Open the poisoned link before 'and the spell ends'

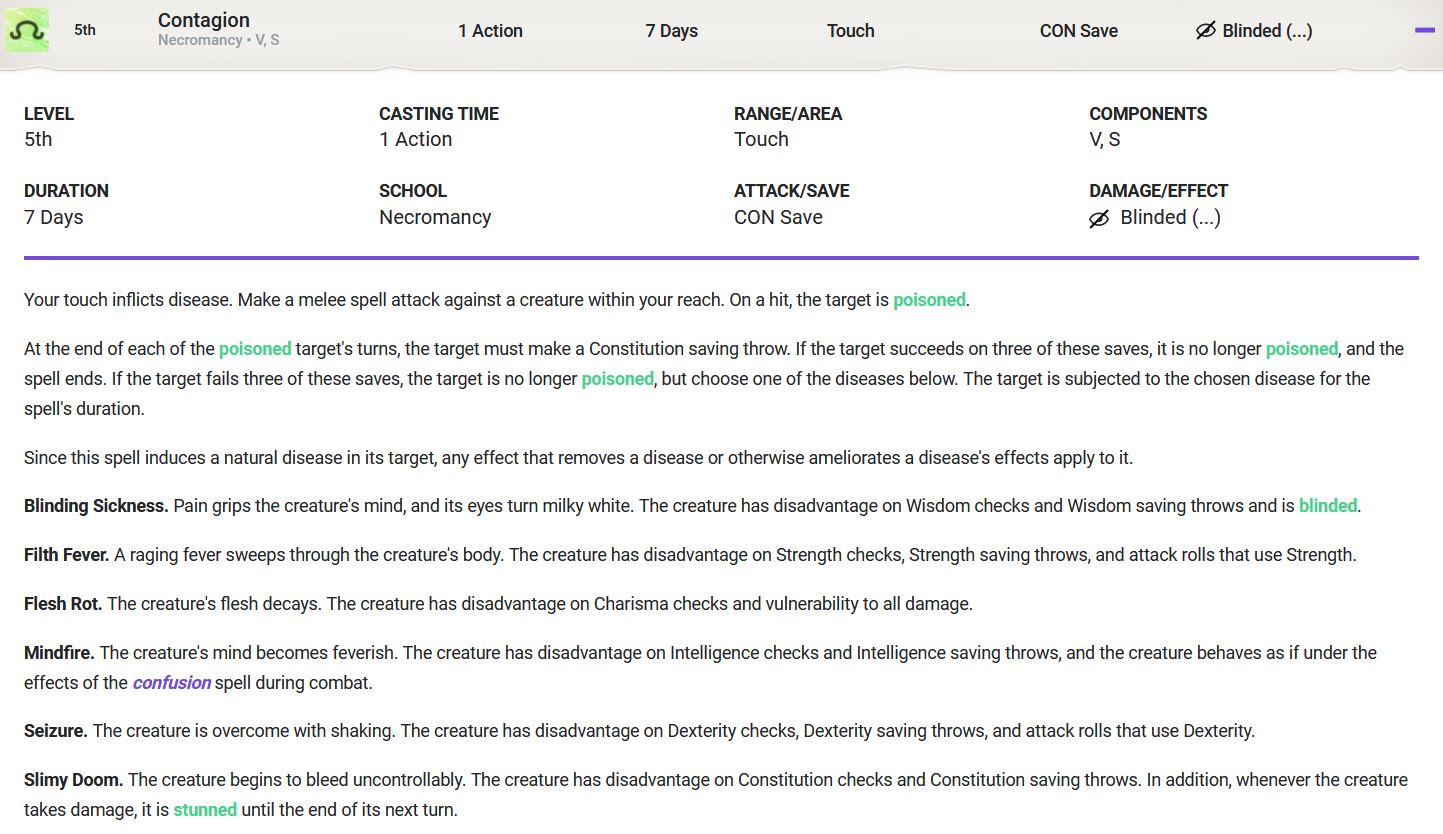[x=1302, y=349]
